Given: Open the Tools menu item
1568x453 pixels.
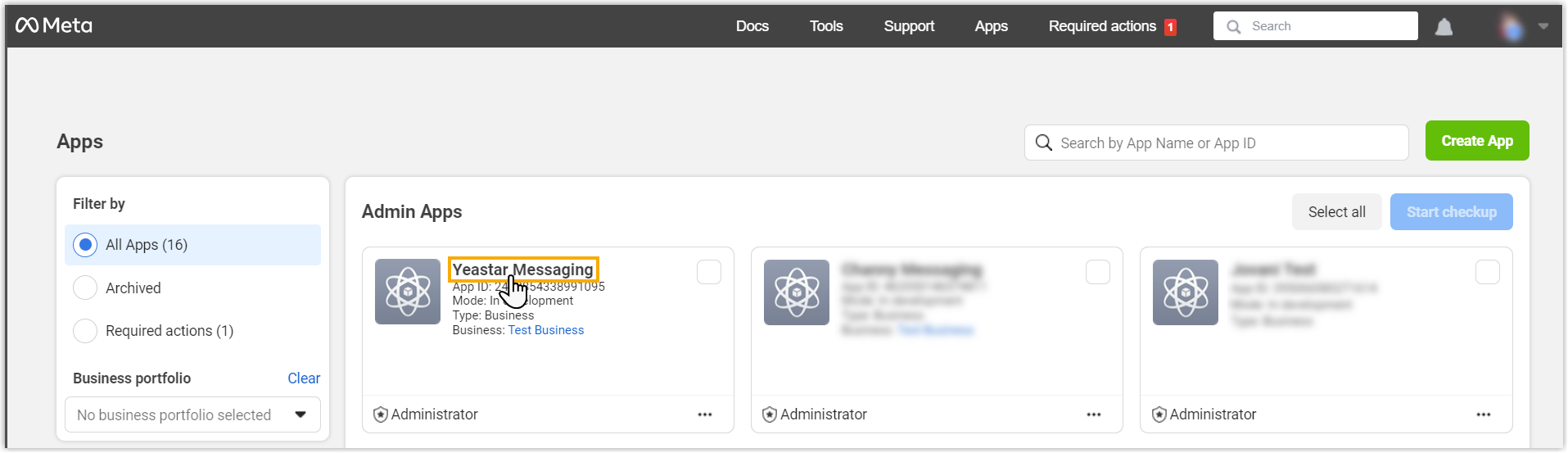Looking at the screenshot, I should 825,26.
